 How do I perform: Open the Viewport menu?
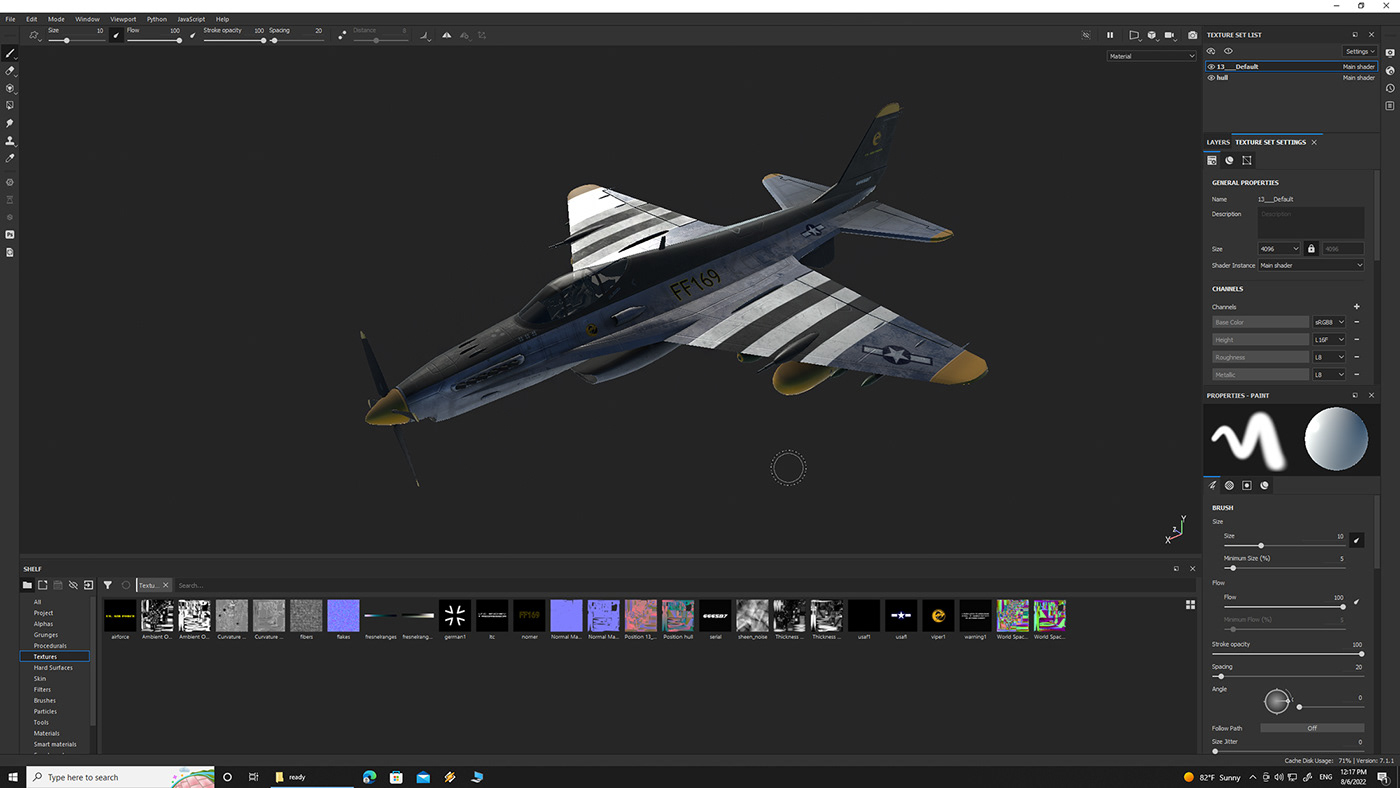pyautogui.click(x=122, y=18)
